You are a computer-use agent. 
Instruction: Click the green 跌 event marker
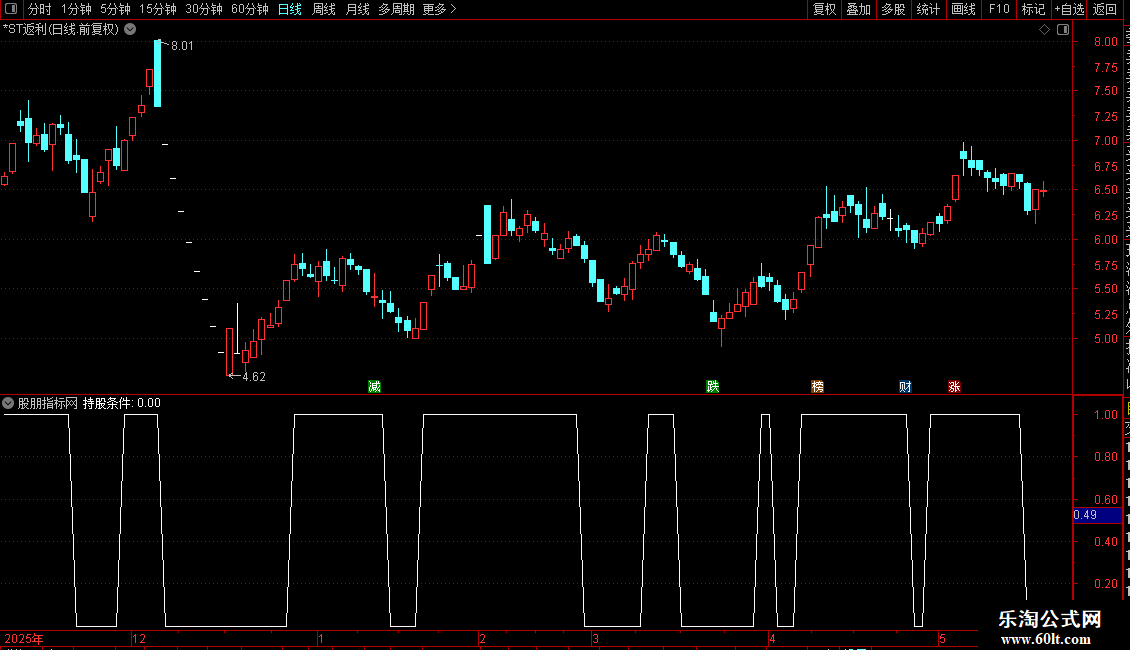(713, 386)
